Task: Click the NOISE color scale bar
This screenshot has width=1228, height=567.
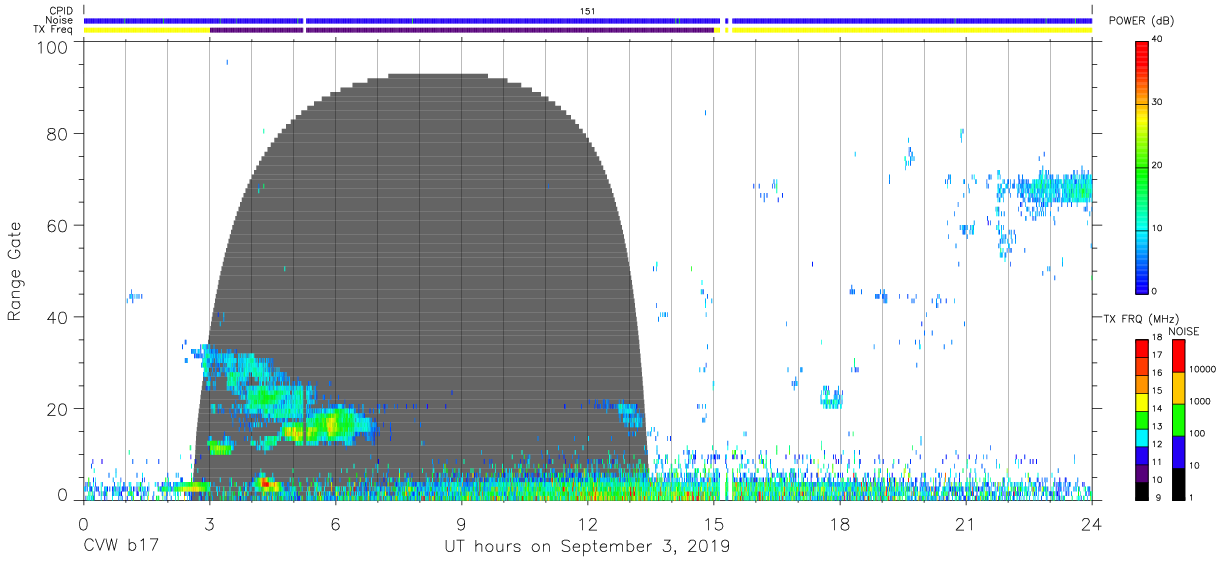Action: pyautogui.click(x=1178, y=419)
